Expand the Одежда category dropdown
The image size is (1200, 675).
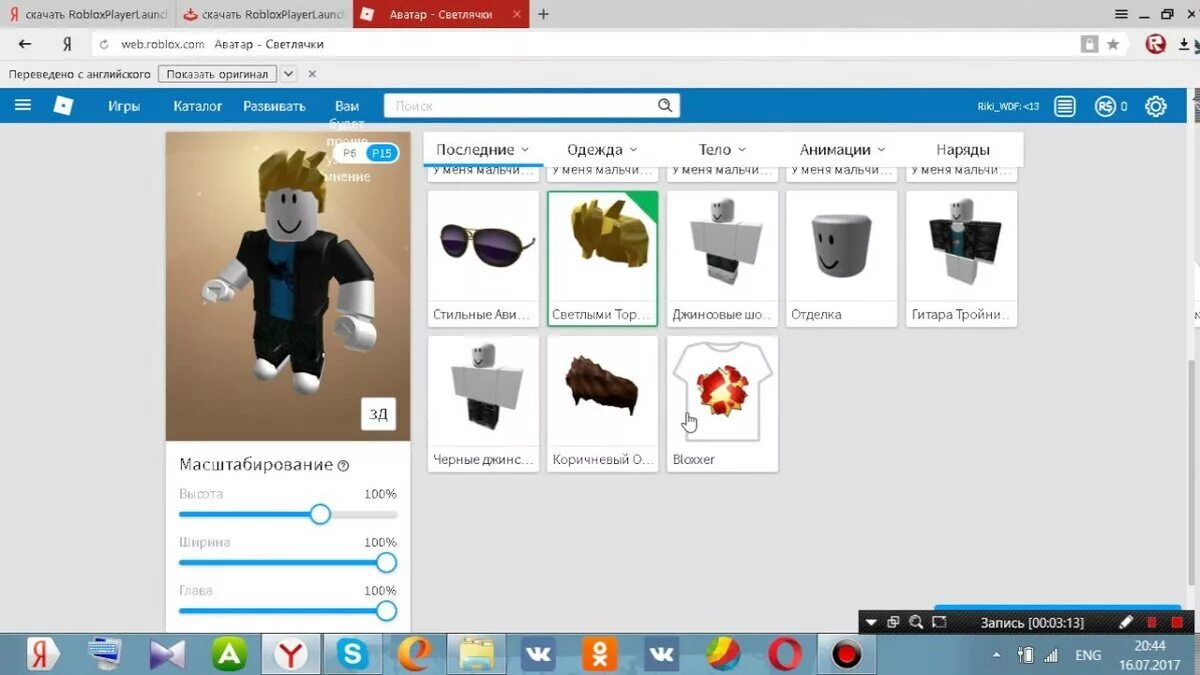[x=602, y=149]
